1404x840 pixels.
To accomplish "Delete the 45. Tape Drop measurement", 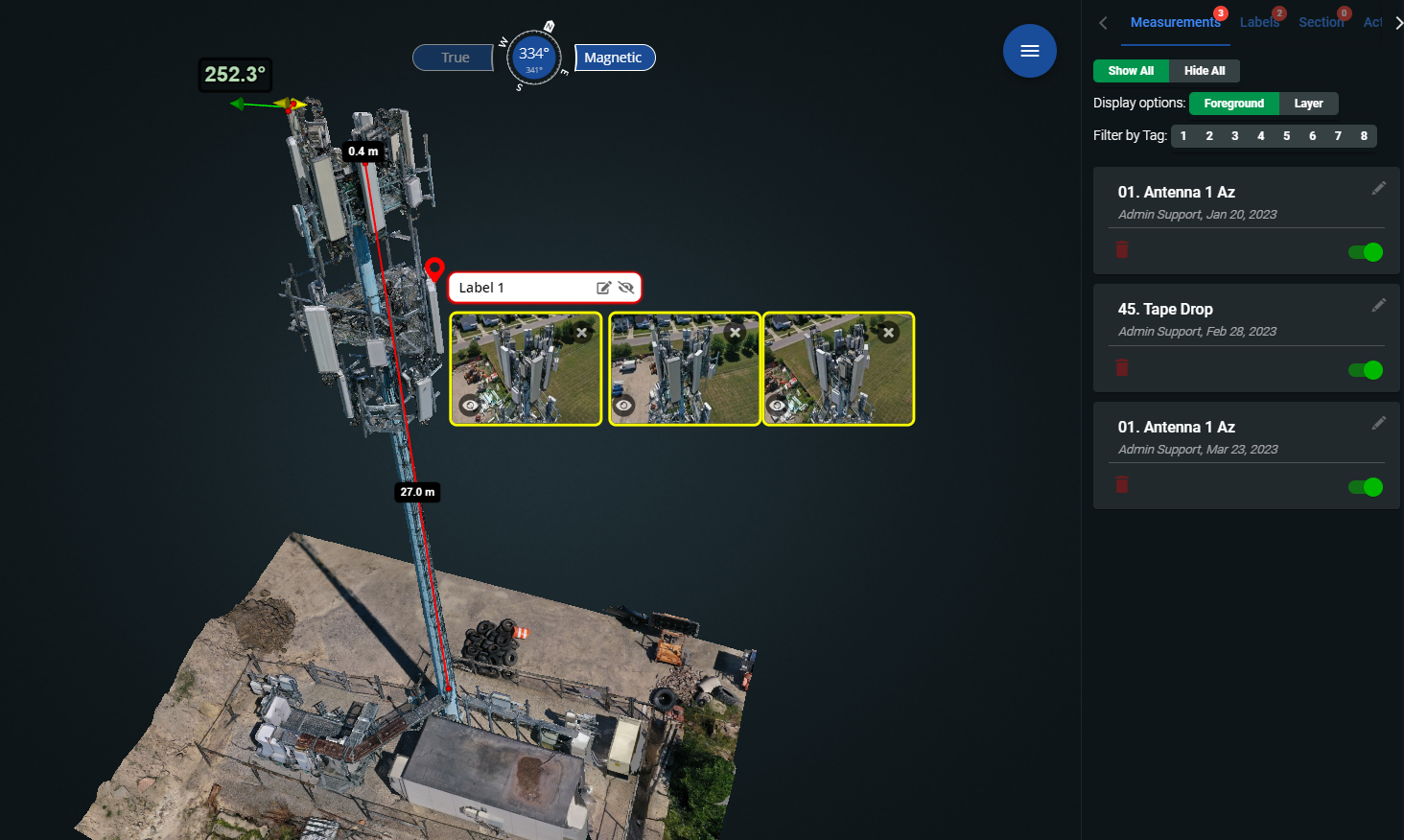I will click(1121, 367).
